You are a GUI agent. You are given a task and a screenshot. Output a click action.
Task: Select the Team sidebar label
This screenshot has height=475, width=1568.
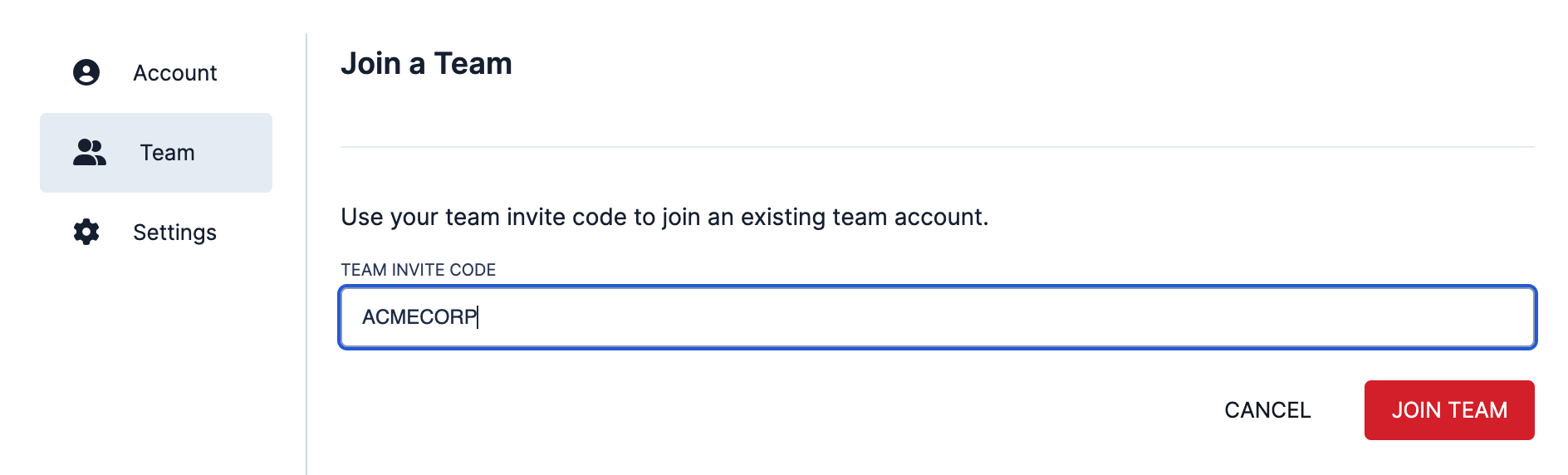pos(167,153)
